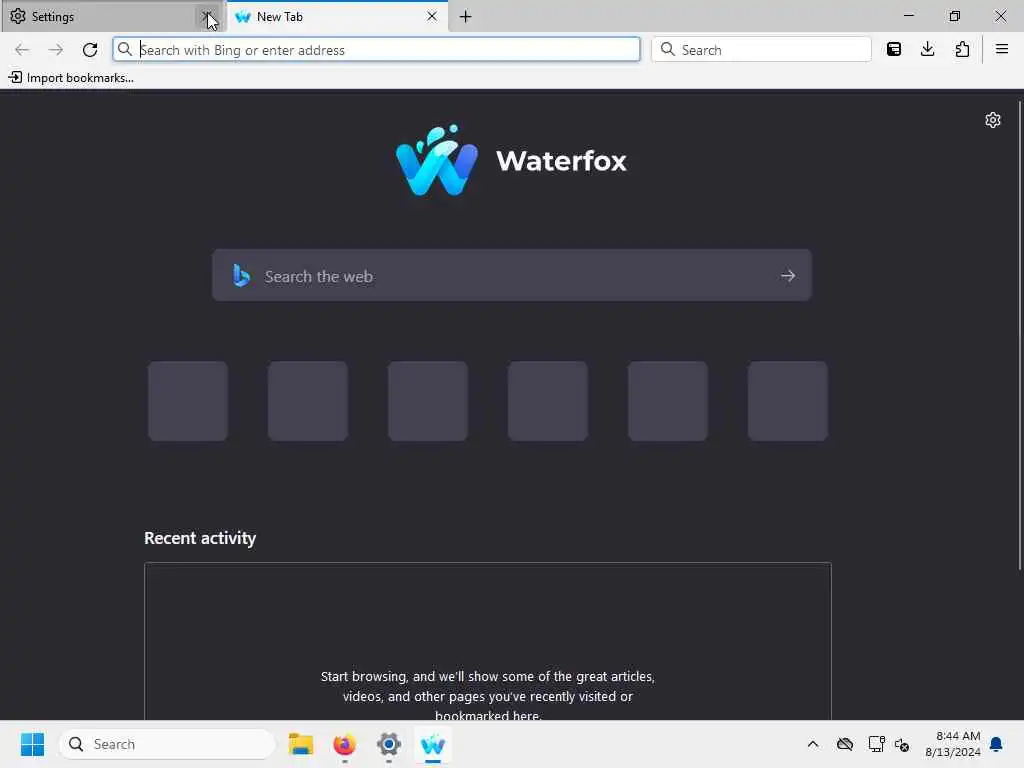Open the fifth empty shortcut tile
This screenshot has height=768, width=1024.
pyautogui.click(x=668, y=401)
